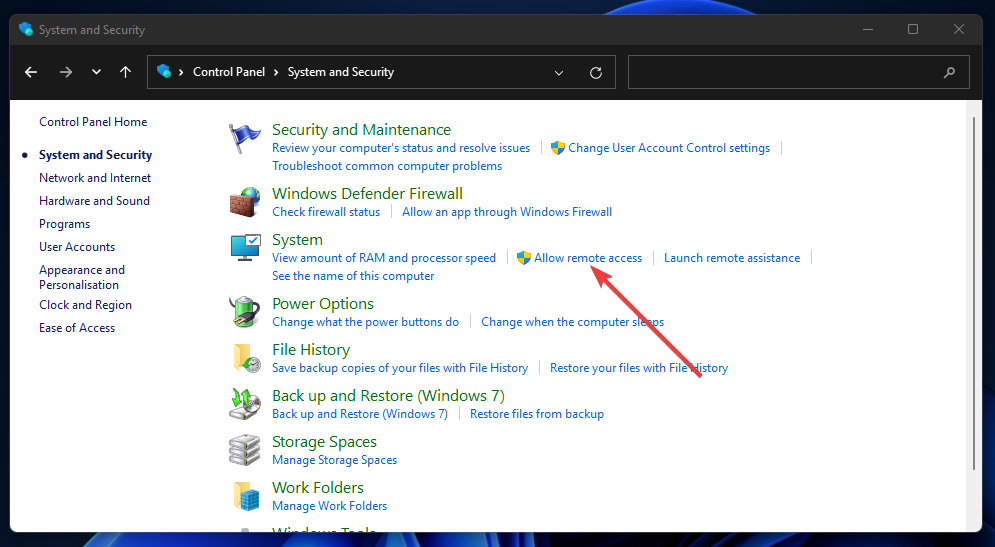
Task: Click the Back up and Restore icon
Action: coord(245,404)
